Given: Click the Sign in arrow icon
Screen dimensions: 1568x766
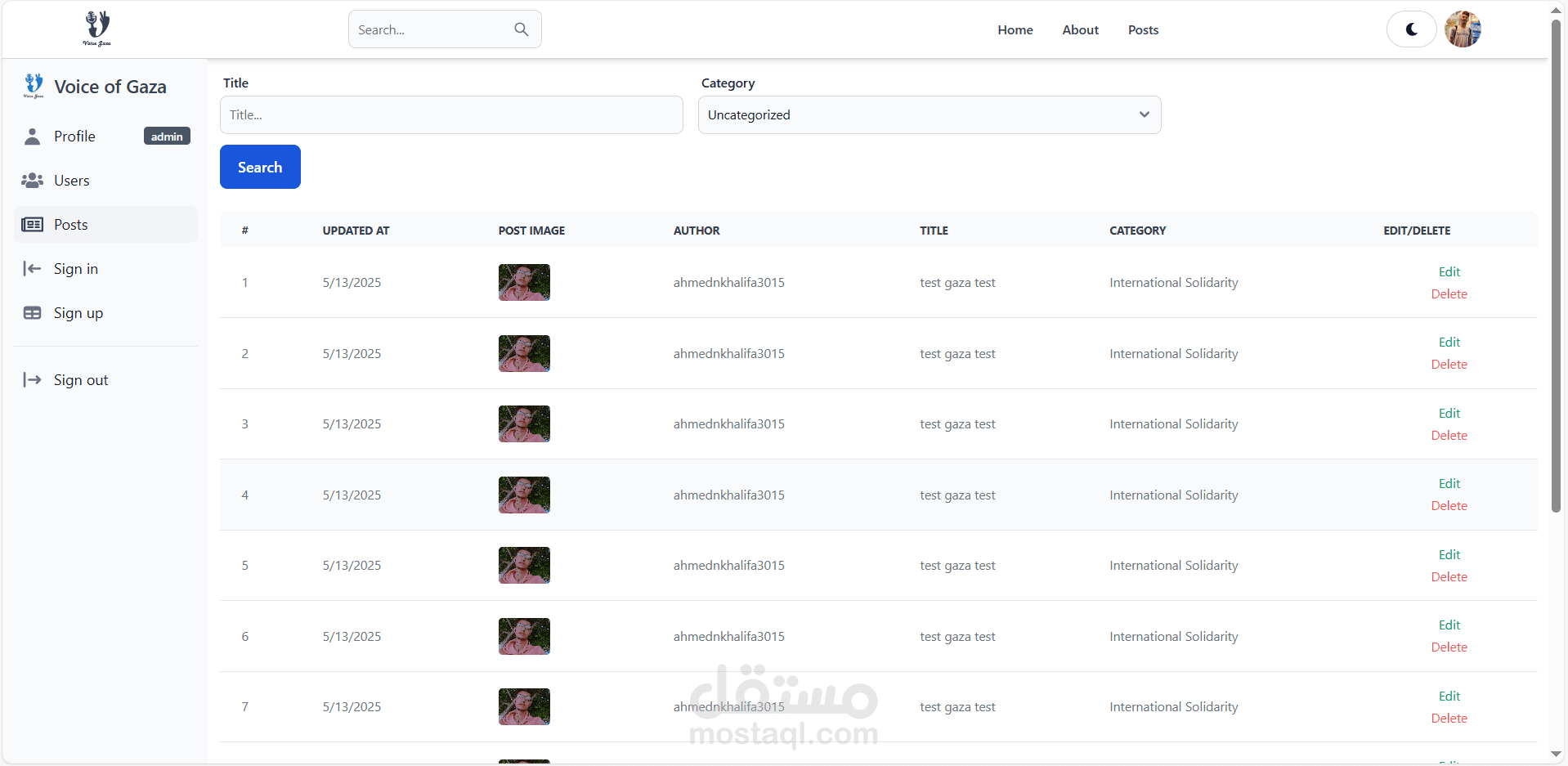Looking at the screenshot, I should (x=32, y=269).
